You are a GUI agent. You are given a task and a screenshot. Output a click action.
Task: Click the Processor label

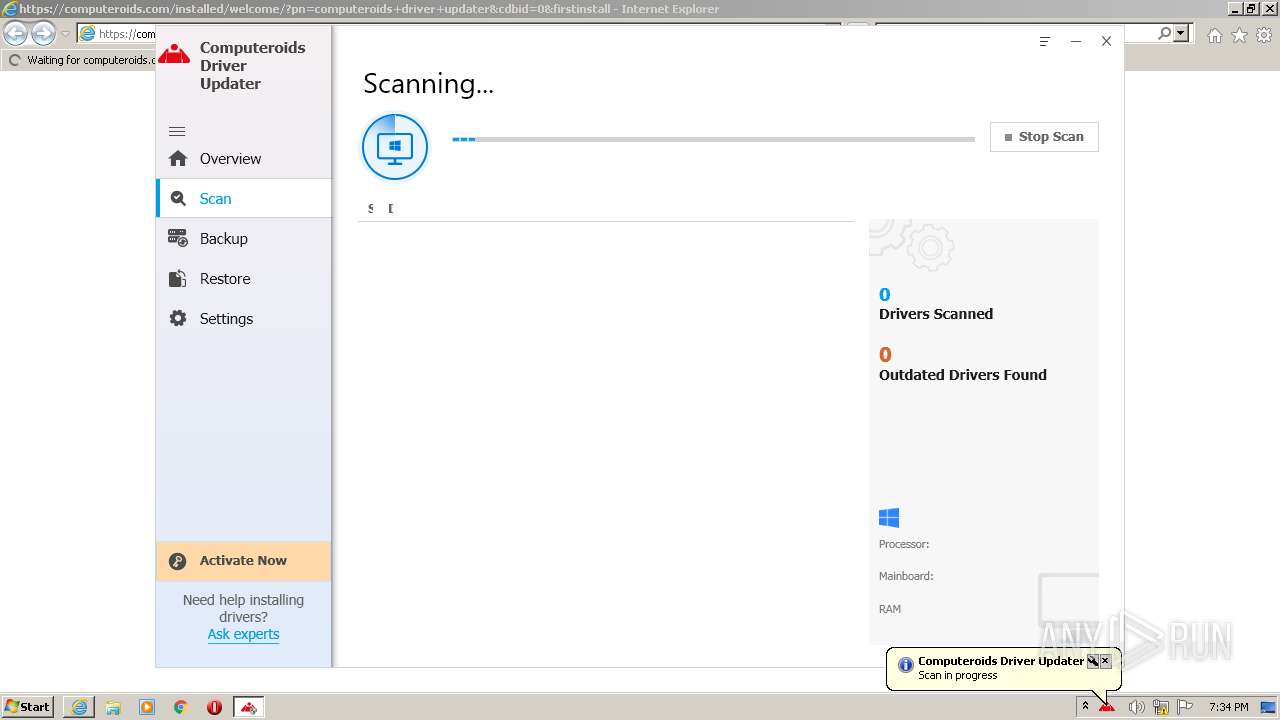click(x=904, y=544)
